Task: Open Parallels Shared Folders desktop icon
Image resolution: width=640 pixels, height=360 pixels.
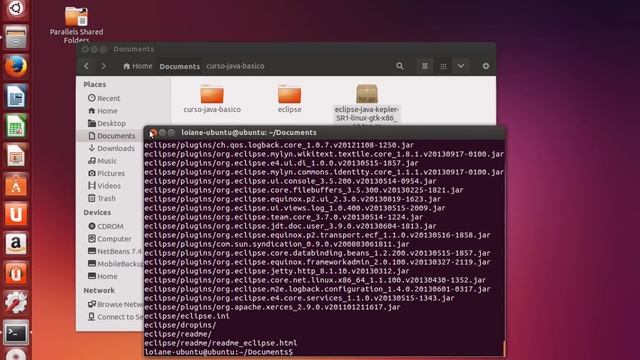Action: 76,24
